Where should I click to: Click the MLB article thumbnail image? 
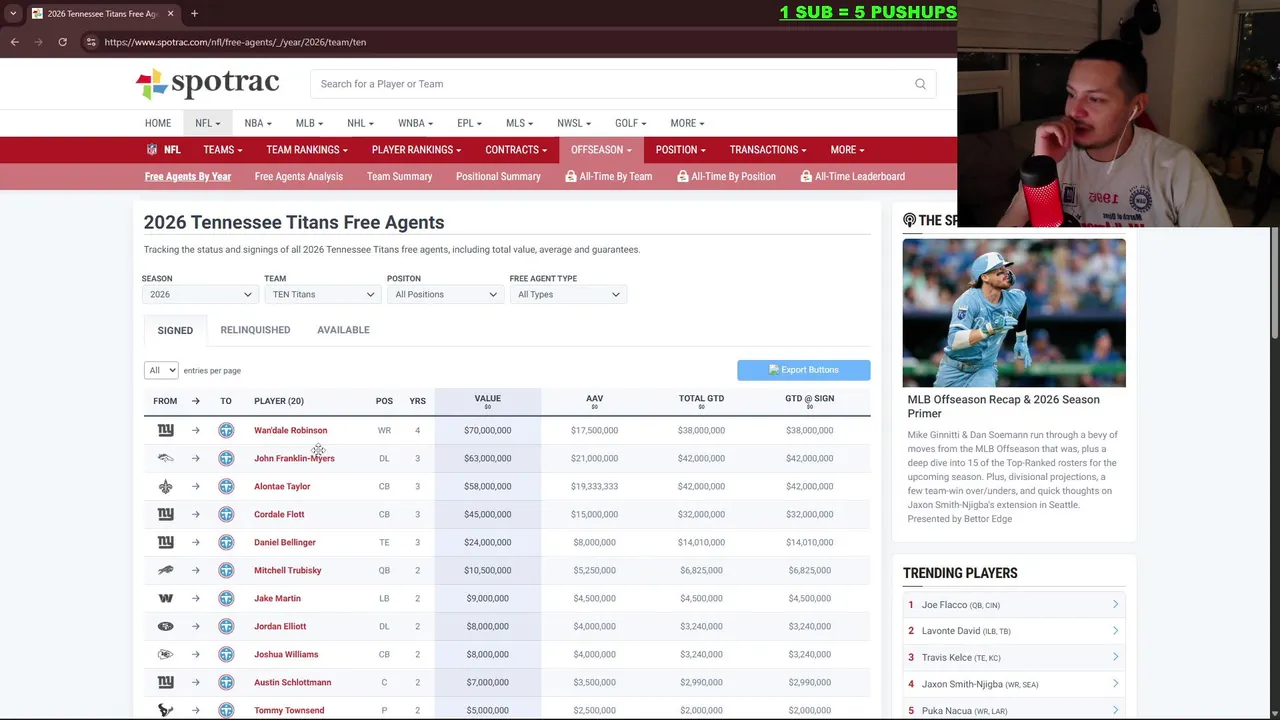click(1014, 313)
